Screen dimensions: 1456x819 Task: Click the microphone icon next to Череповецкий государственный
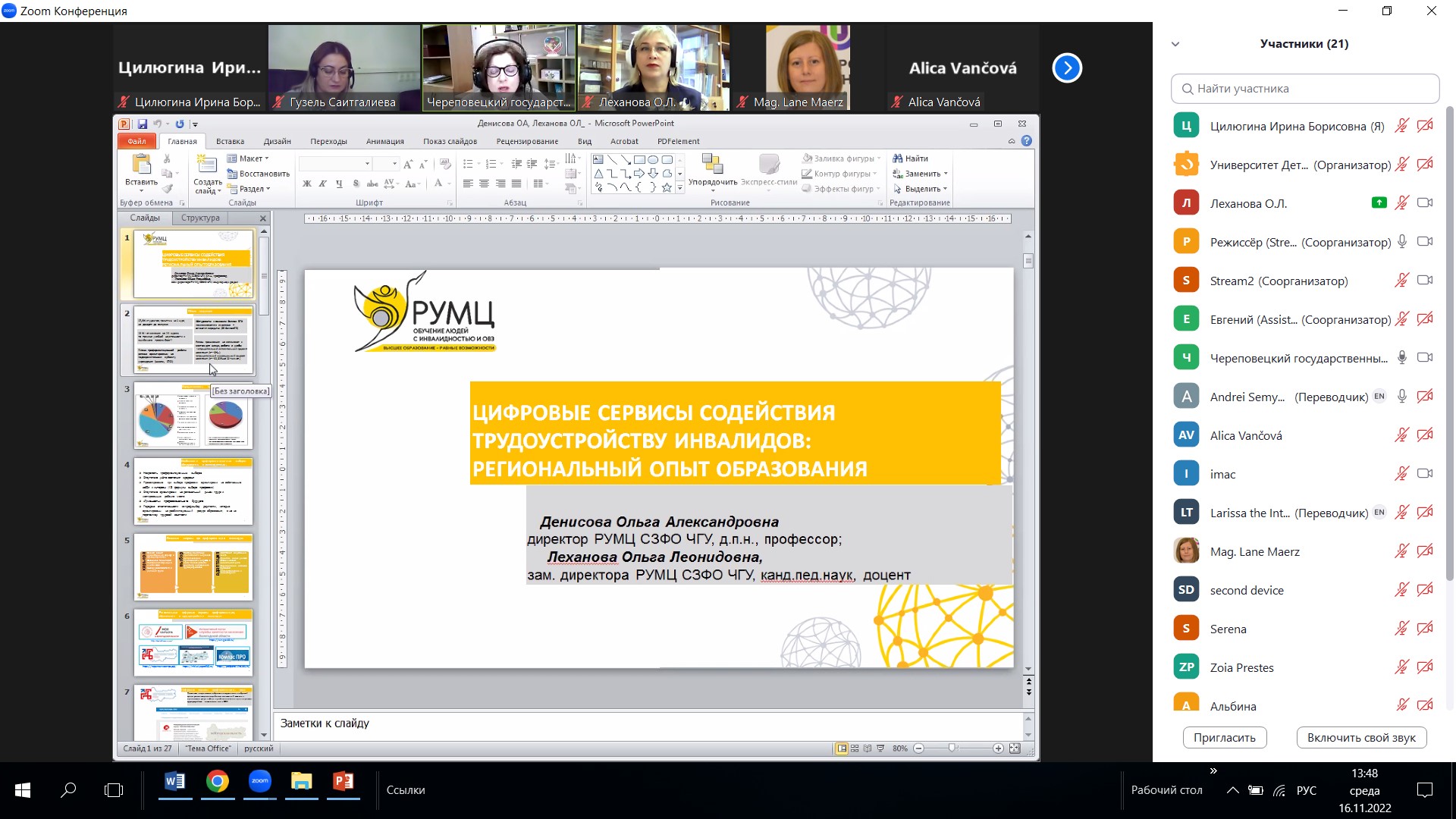[1402, 357]
